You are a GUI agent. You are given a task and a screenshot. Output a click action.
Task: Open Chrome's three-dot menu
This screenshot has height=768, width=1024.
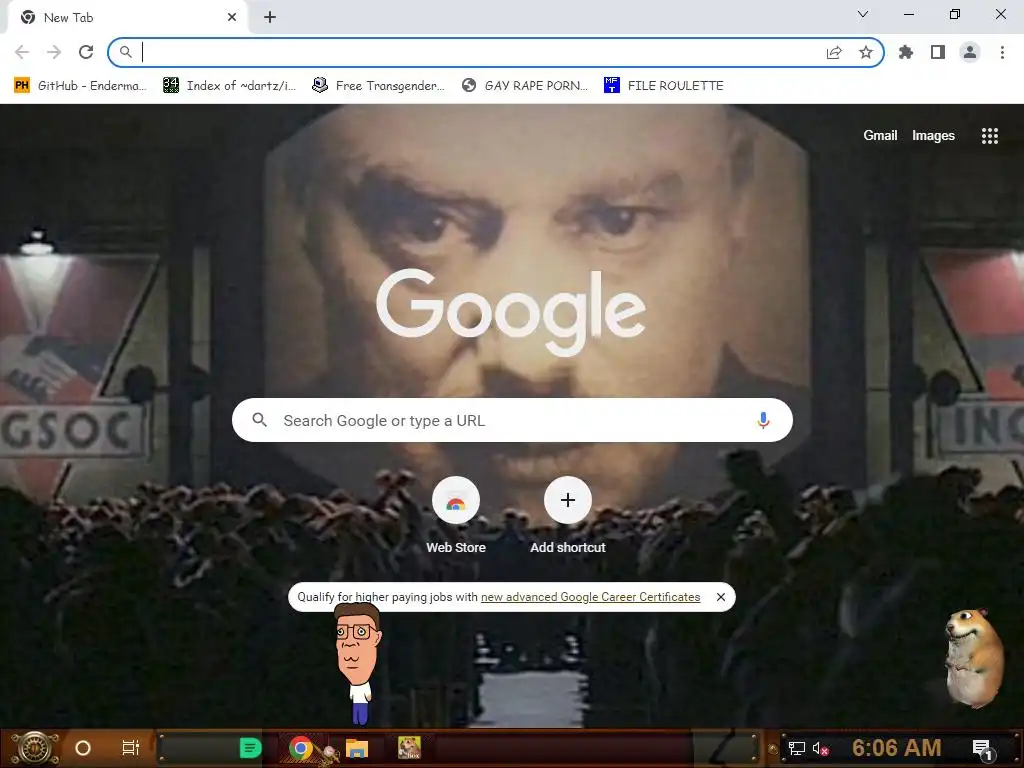(1002, 52)
